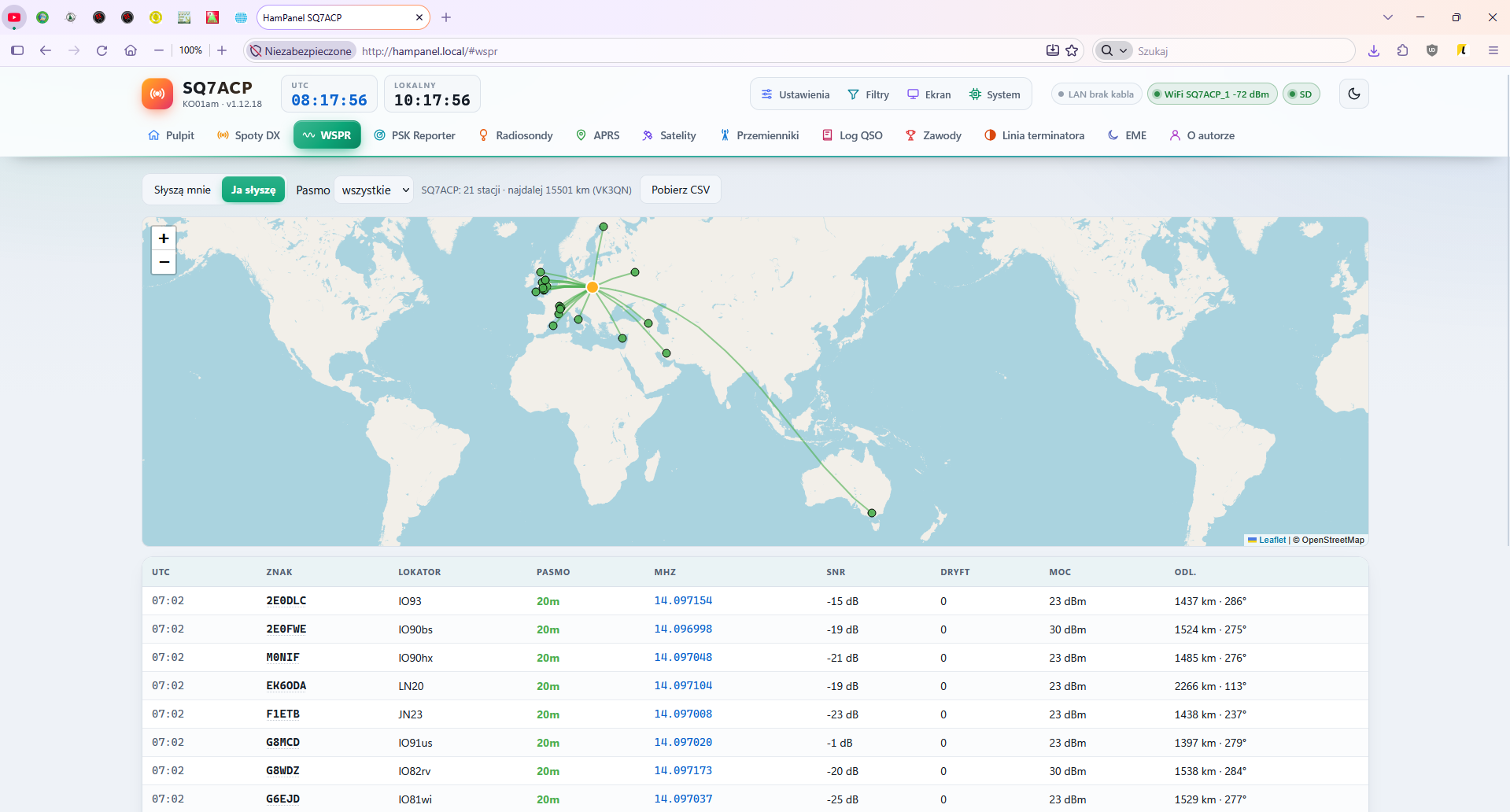Switch to Spoty DX tab
Image resolution: width=1510 pixels, height=812 pixels.
click(x=249, y=135)
